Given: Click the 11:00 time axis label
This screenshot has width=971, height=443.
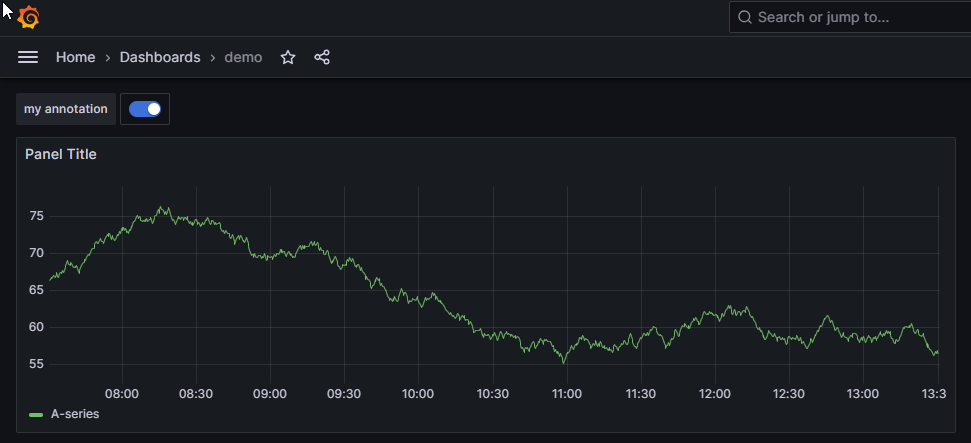Looking at the screenshot, I should [566, 394].
